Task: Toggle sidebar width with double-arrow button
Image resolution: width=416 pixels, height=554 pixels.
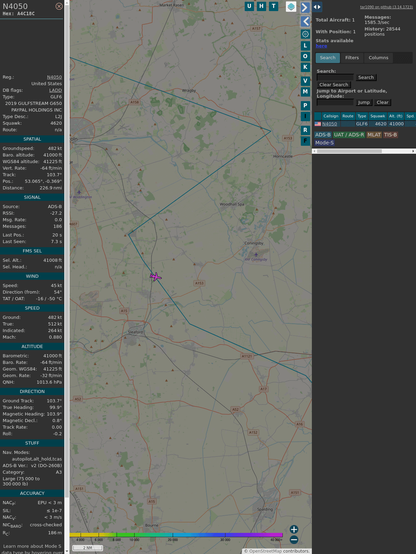Action: 317,7
